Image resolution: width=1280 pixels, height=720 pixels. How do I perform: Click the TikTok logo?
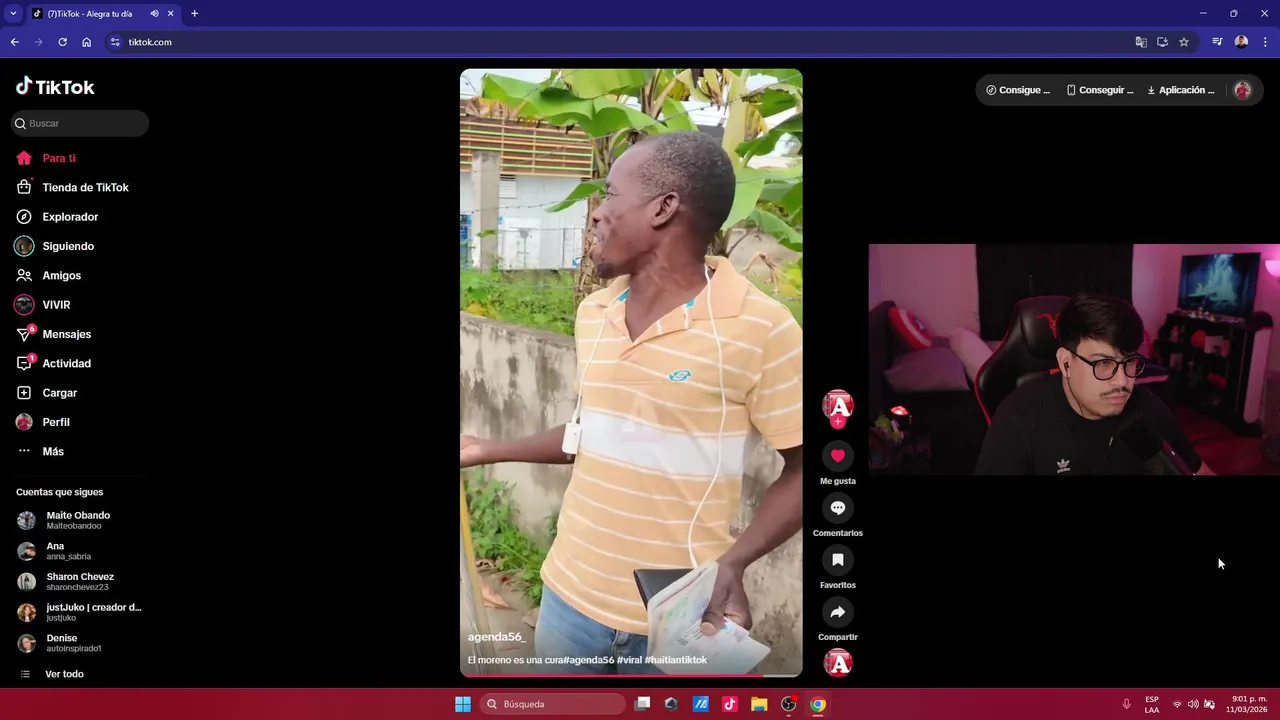[x=55, y=87]
